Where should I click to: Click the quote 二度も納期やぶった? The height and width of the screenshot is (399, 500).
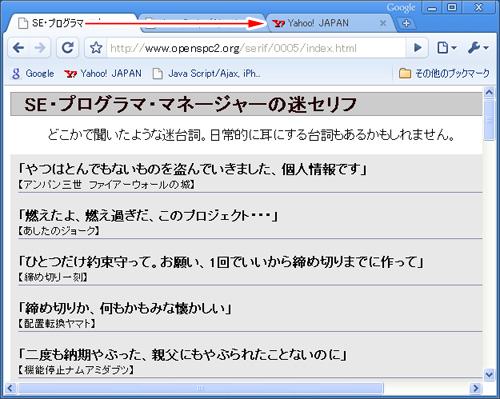(x=84, y=355)
